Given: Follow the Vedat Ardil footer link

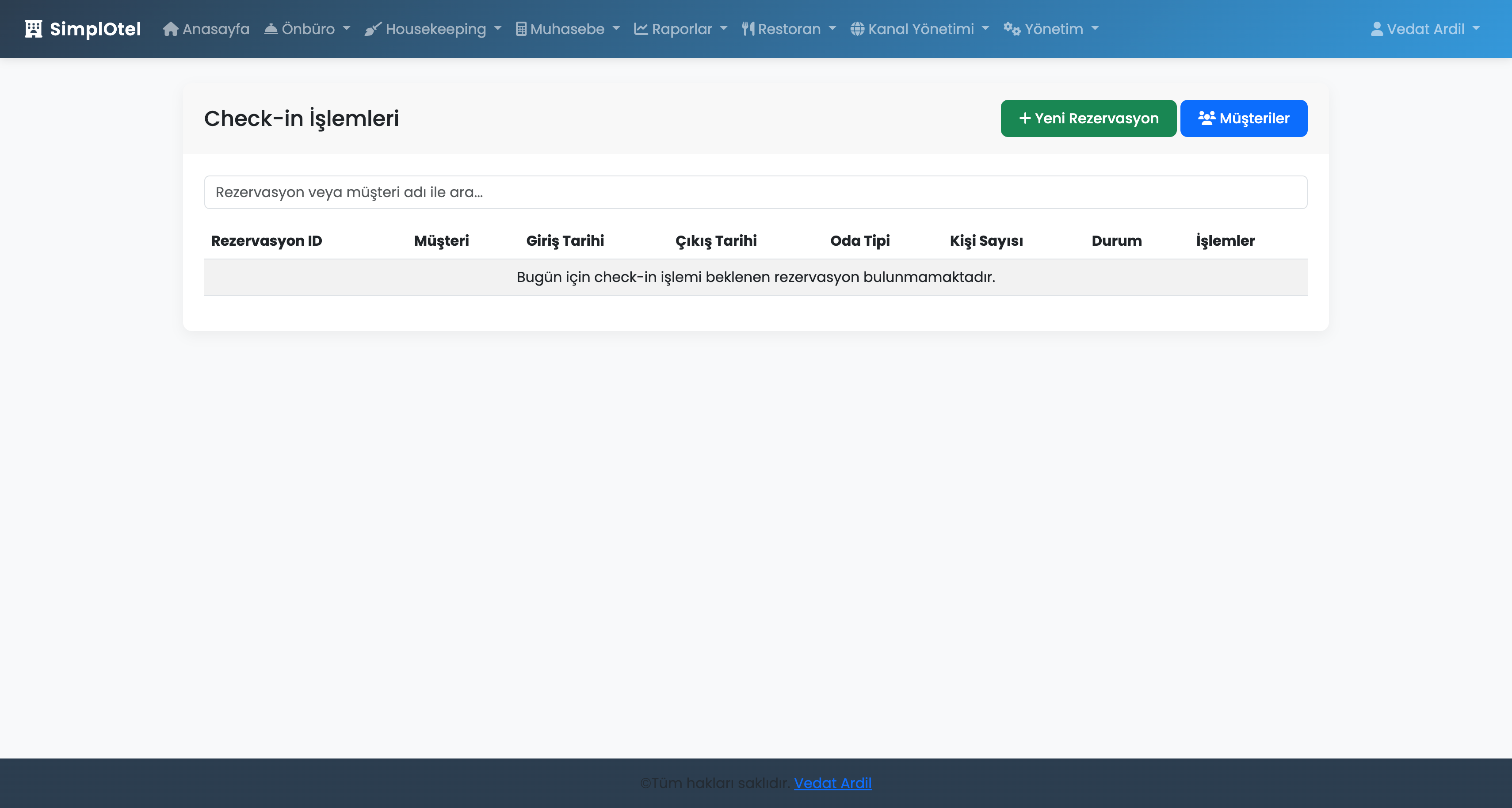Looking at the screenshot, I should 832,783.
